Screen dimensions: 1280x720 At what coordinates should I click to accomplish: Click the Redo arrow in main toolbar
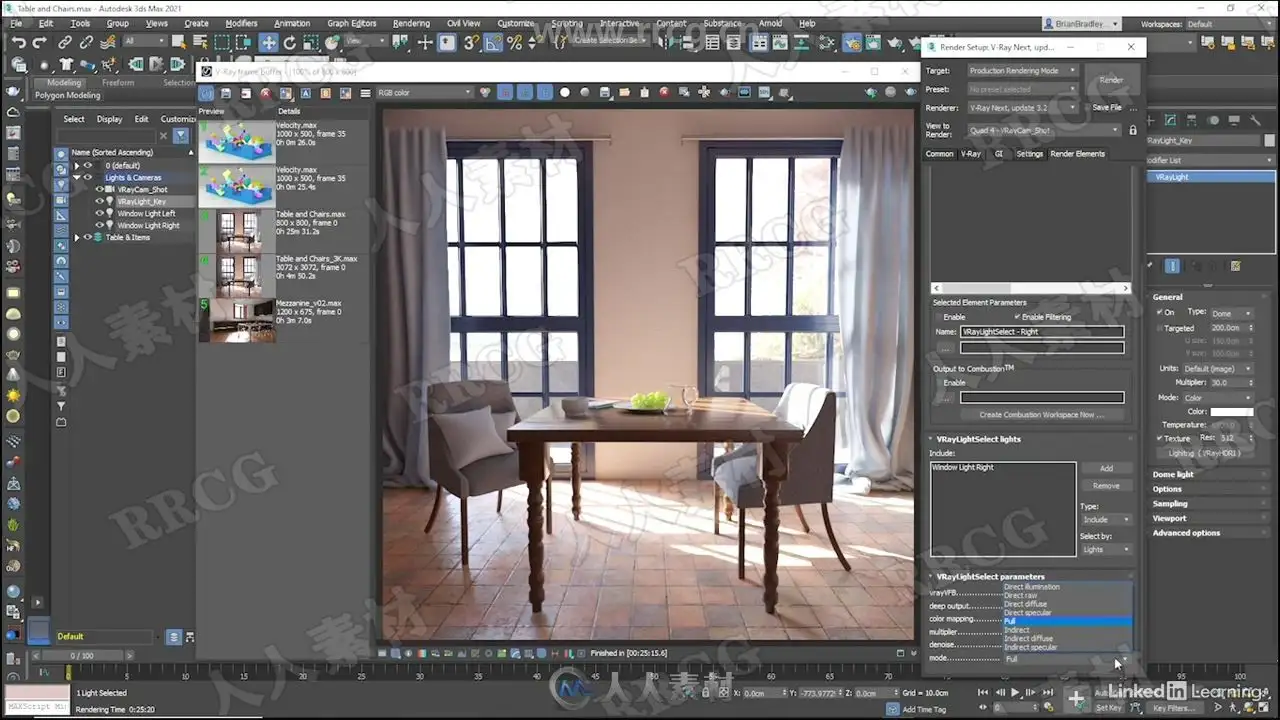pyautogui.click(x=40, y=43)
